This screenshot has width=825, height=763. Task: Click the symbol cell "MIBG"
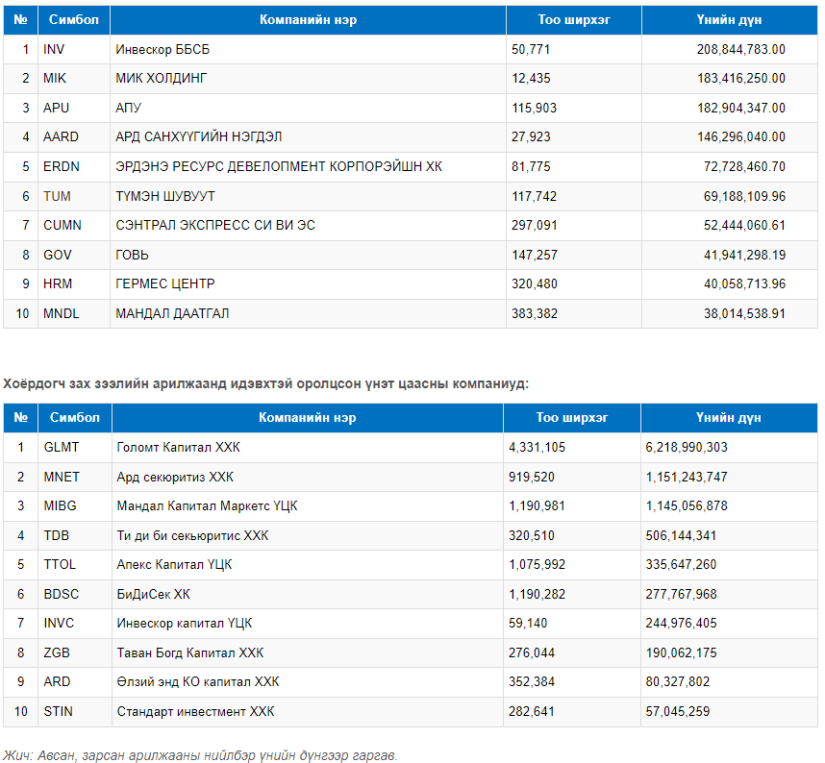click(x=60, y=506)
